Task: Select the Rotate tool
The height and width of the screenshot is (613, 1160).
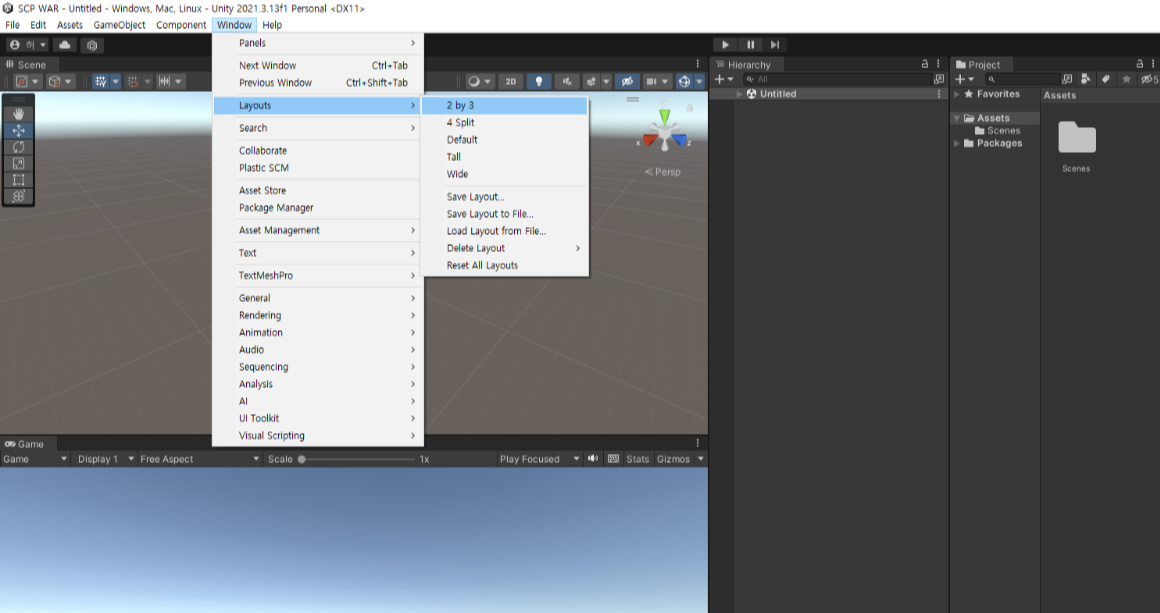Action: (18, 146)
